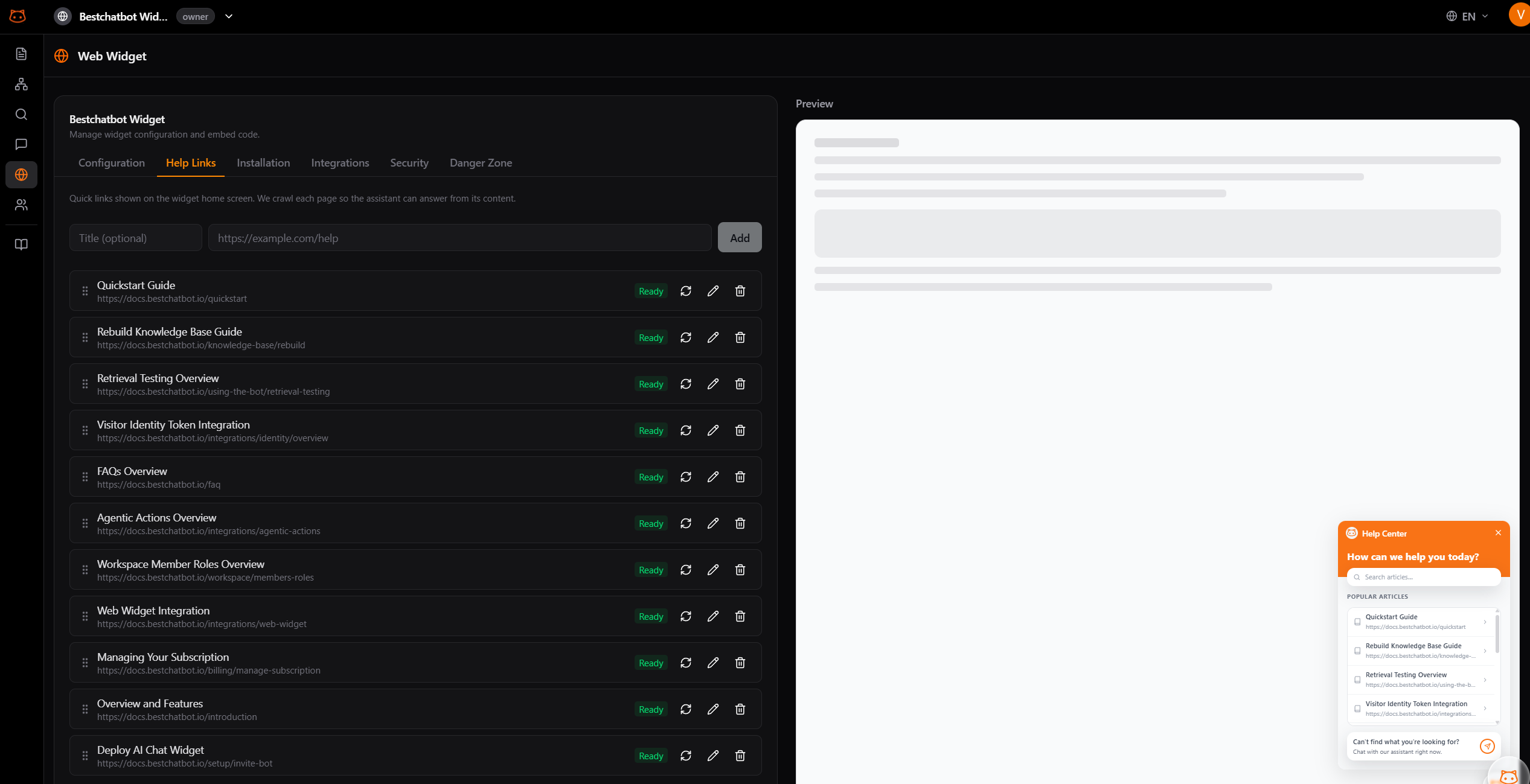Click the https://docs.bestchatbot.io/introduction URL text
Screen dimensions: 1530x784
pyautogui.click(x=177, y=717)
